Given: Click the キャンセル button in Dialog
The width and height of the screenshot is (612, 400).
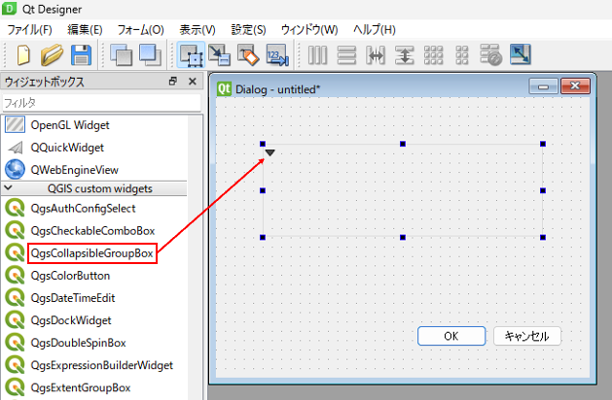Looking at the screenshot, I should pyautogui.click(x=527, y=336).
